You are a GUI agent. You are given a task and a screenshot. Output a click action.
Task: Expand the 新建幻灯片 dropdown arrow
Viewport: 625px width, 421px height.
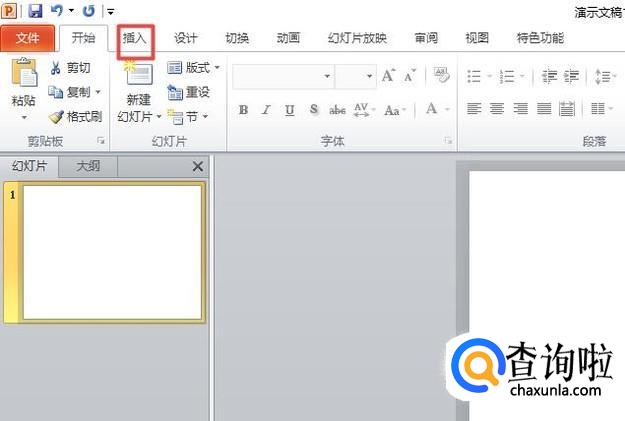coord(159,116)
